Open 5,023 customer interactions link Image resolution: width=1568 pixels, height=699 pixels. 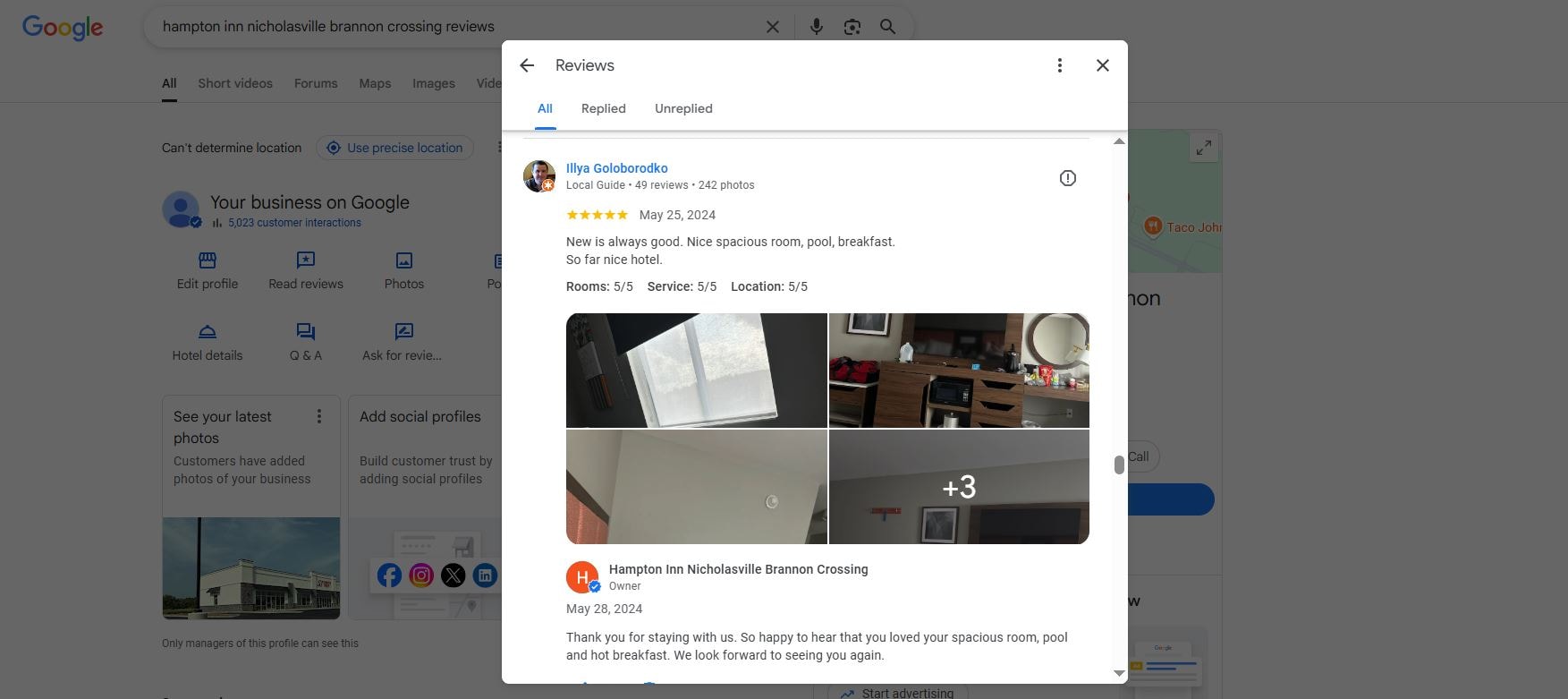294,223
